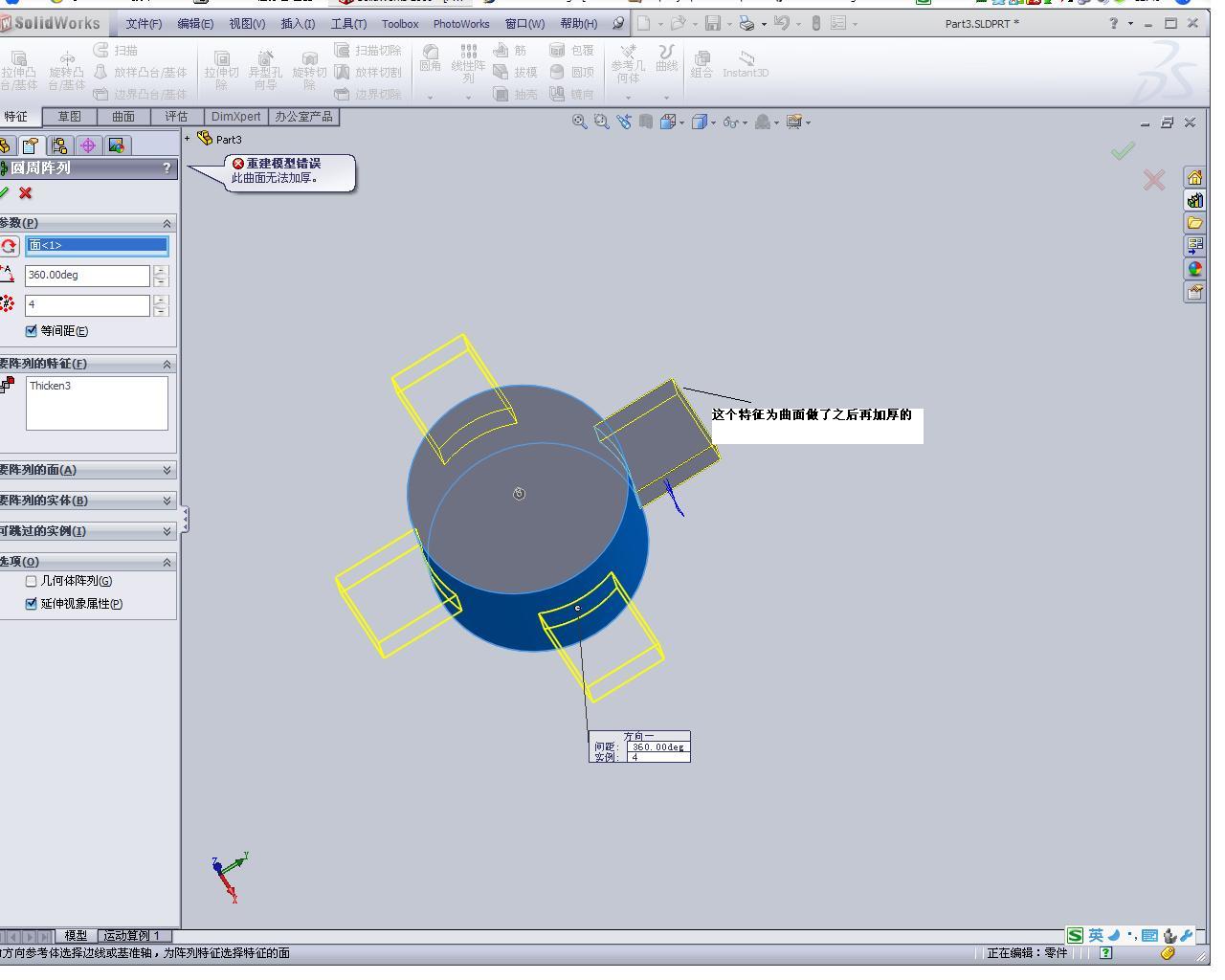This screenshot has height=980, width=1225.
Task: Click the Fillet (圆角) tool
Action: coord(431,58)
